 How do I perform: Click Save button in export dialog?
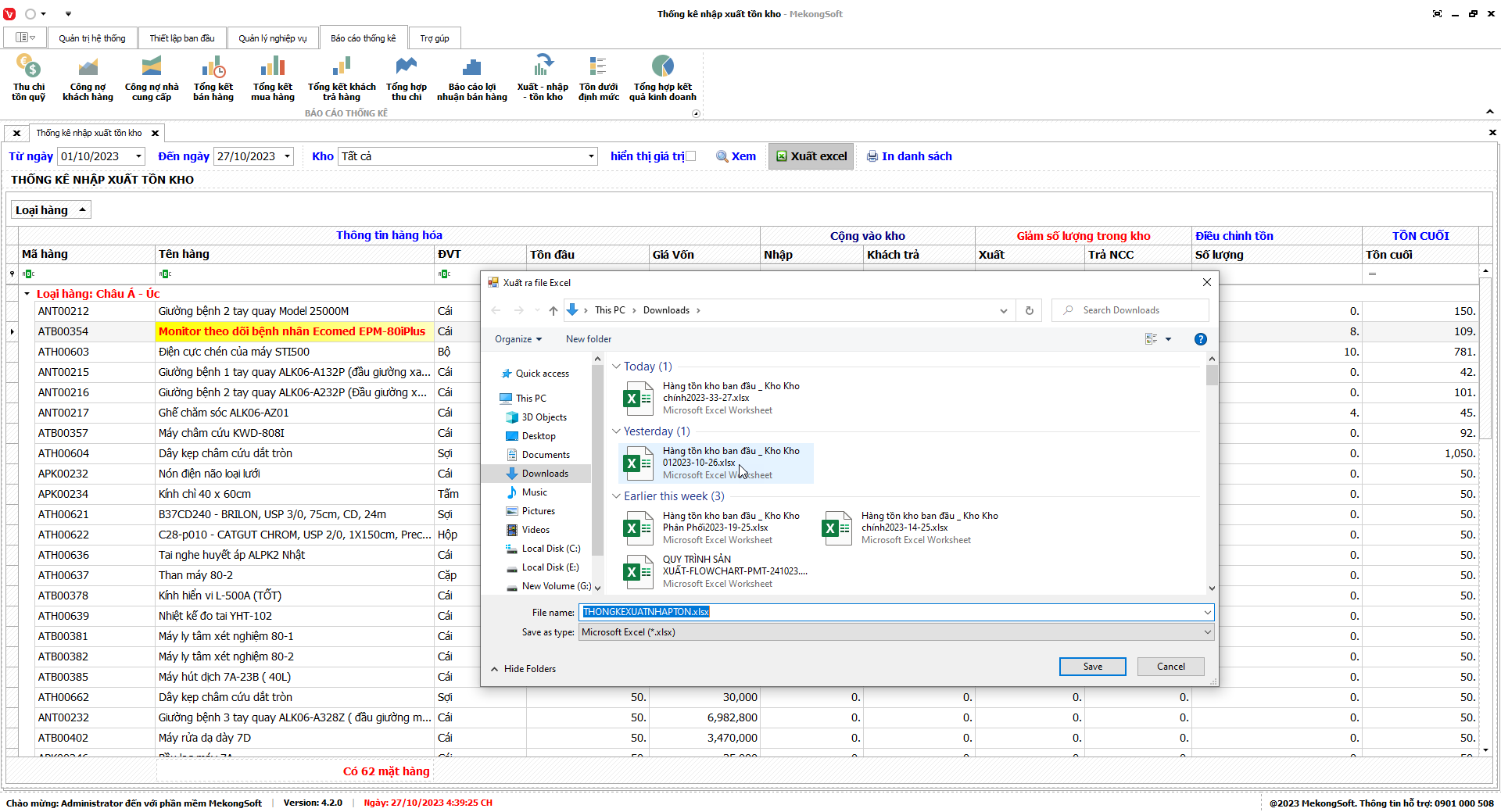(1092, 667)
